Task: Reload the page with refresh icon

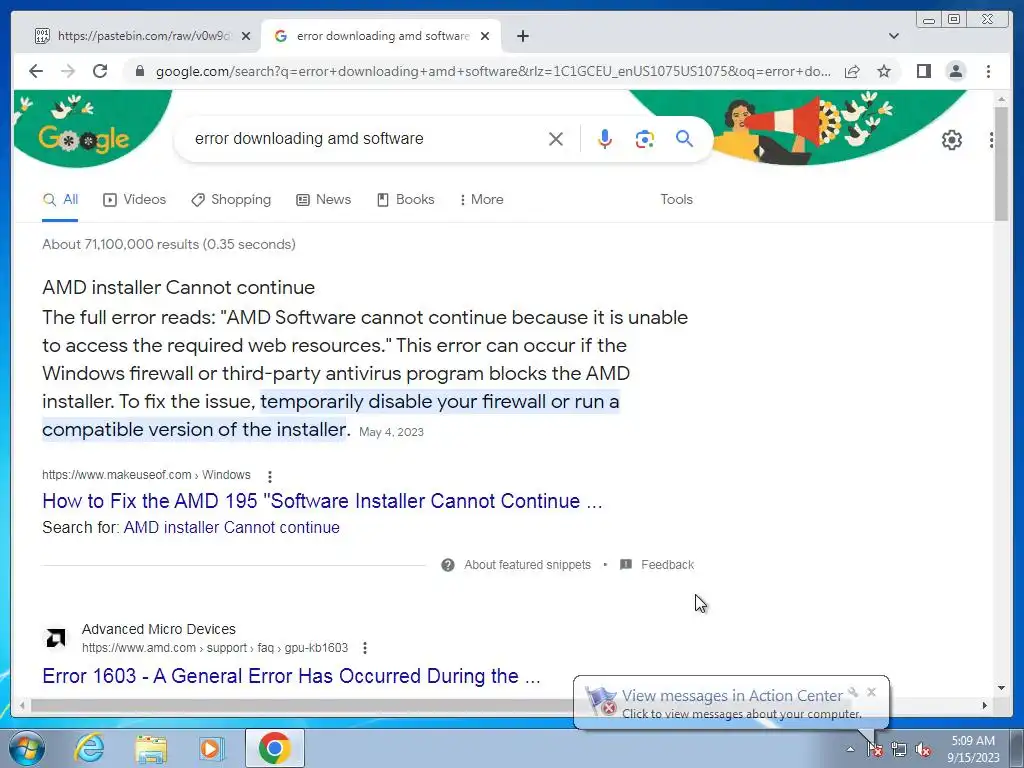Action: click(x=100, y=71)
